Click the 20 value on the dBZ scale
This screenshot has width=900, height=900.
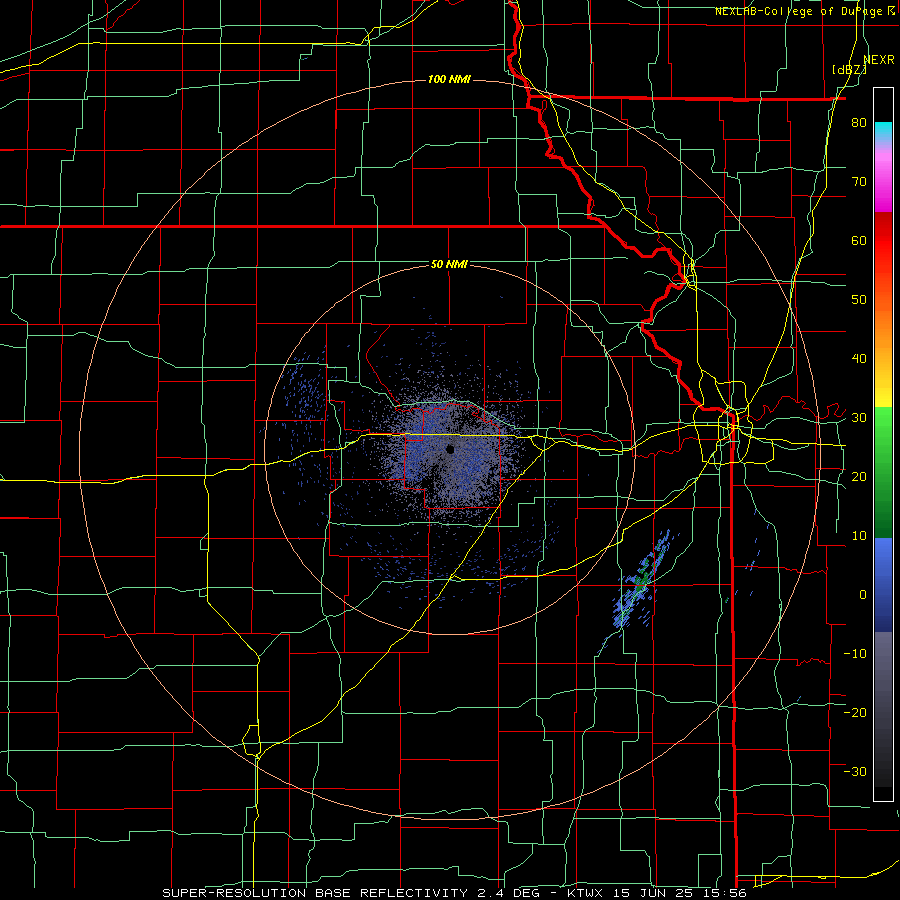tap(859, 477)
